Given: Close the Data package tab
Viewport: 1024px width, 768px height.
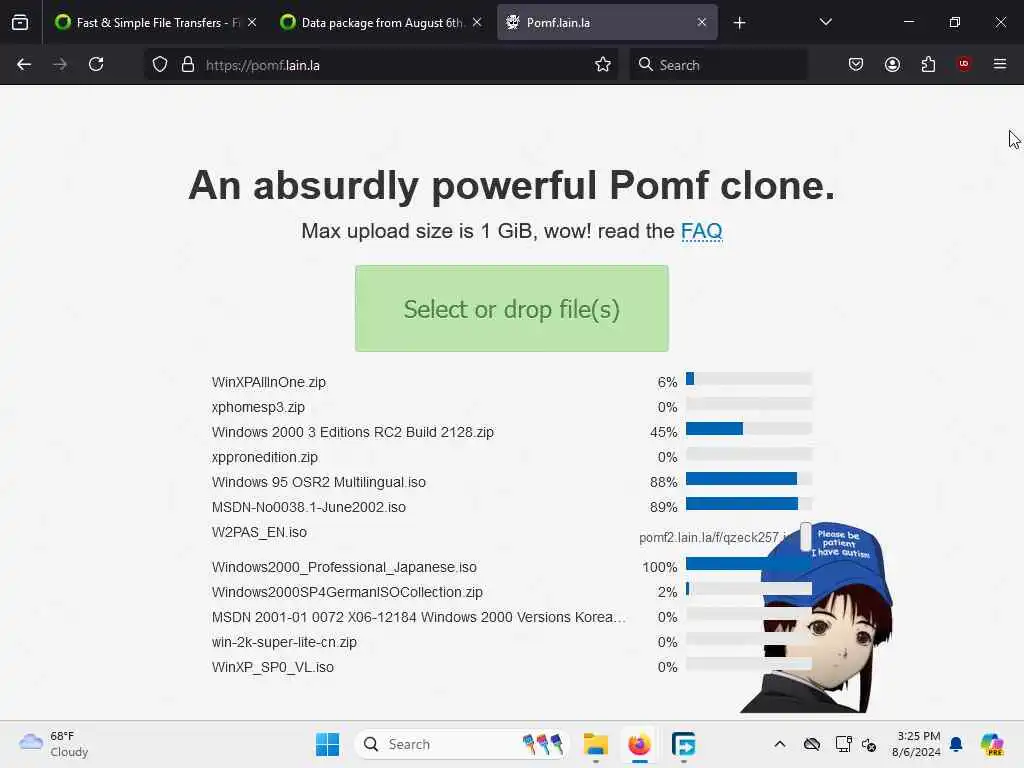Looking at the screenshot, I should pos(477,22).
